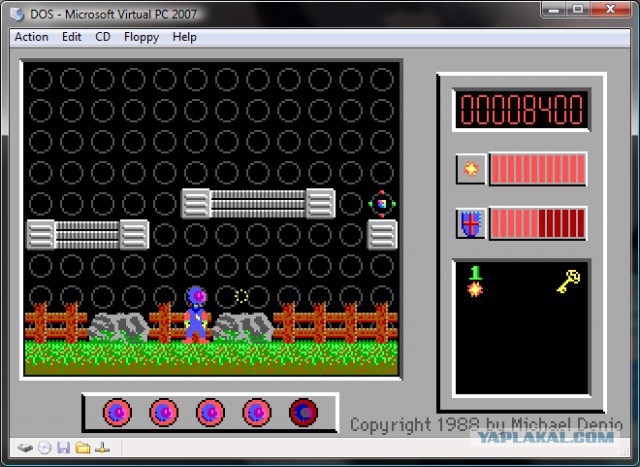Click the floppy disk status icon
The image size is (640, 467).
point(63,448)
